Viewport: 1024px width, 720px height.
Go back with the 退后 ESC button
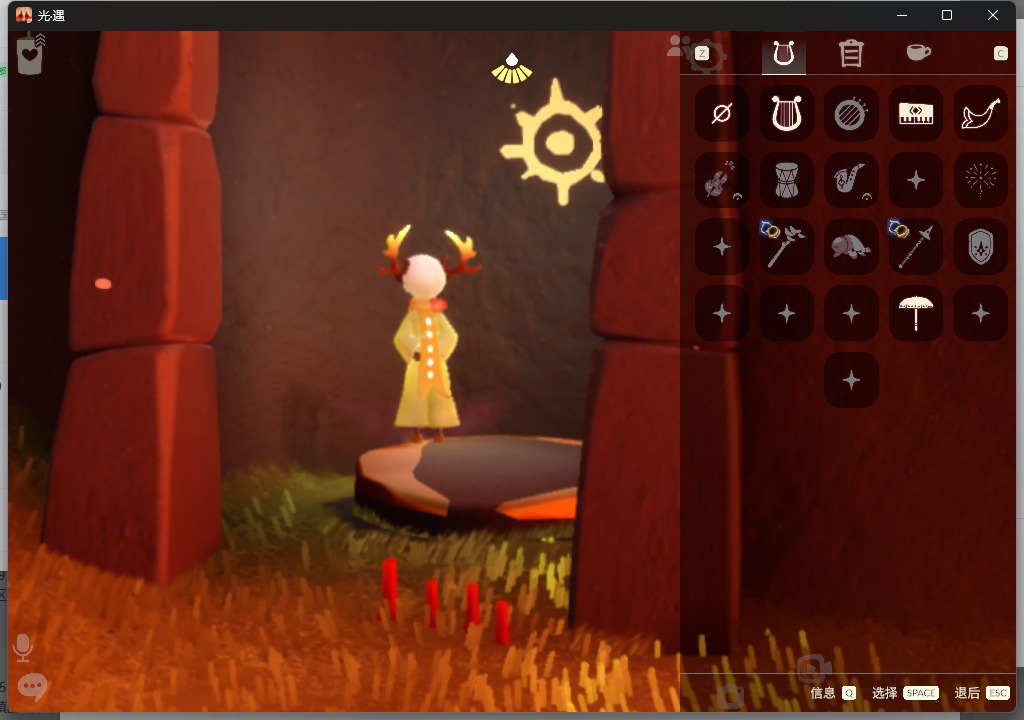coord(982,693)
